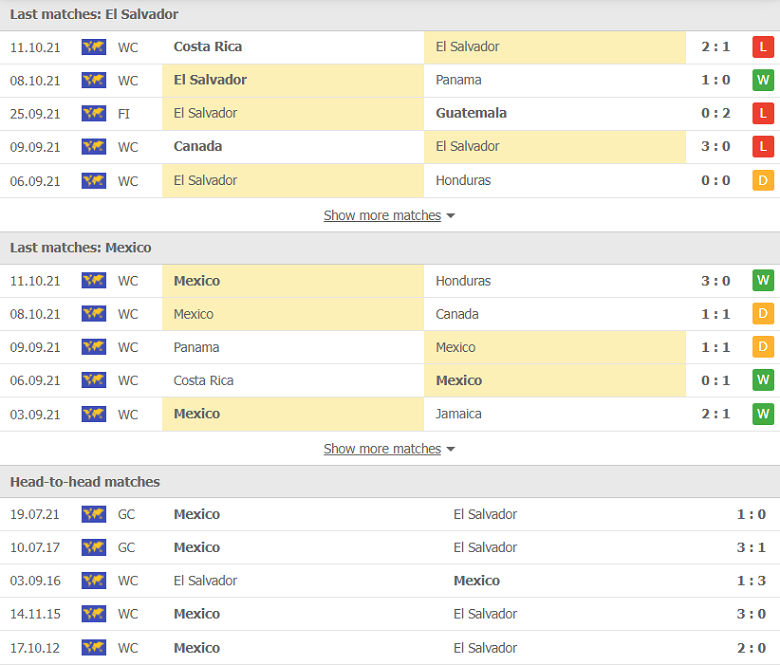Click the world flag icon for Costa Rica vs El Salvador
This screenshot has width=780, height=665.
click(x=94, y=47)
